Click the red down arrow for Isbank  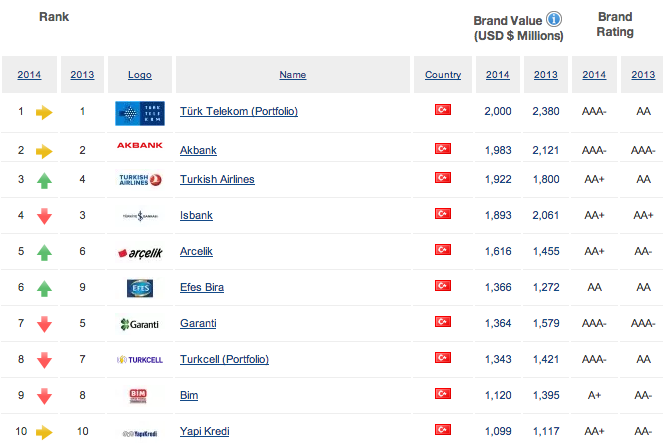44,216
